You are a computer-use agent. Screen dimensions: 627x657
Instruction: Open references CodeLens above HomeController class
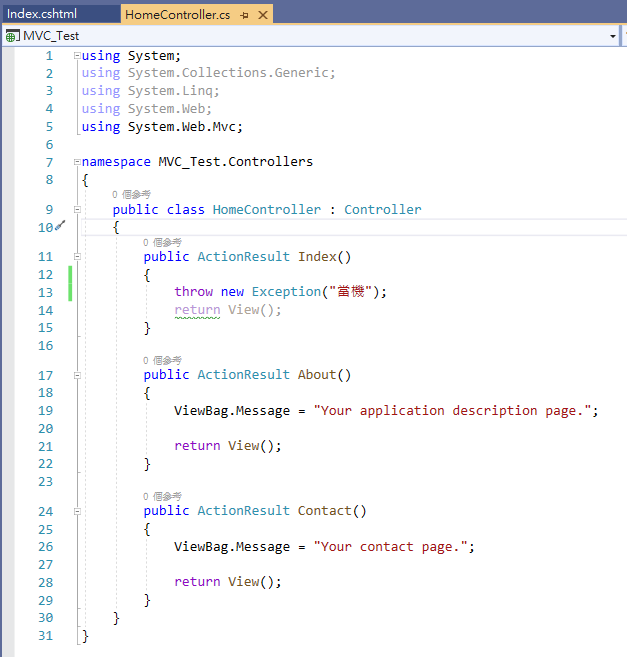pos(131,194)
